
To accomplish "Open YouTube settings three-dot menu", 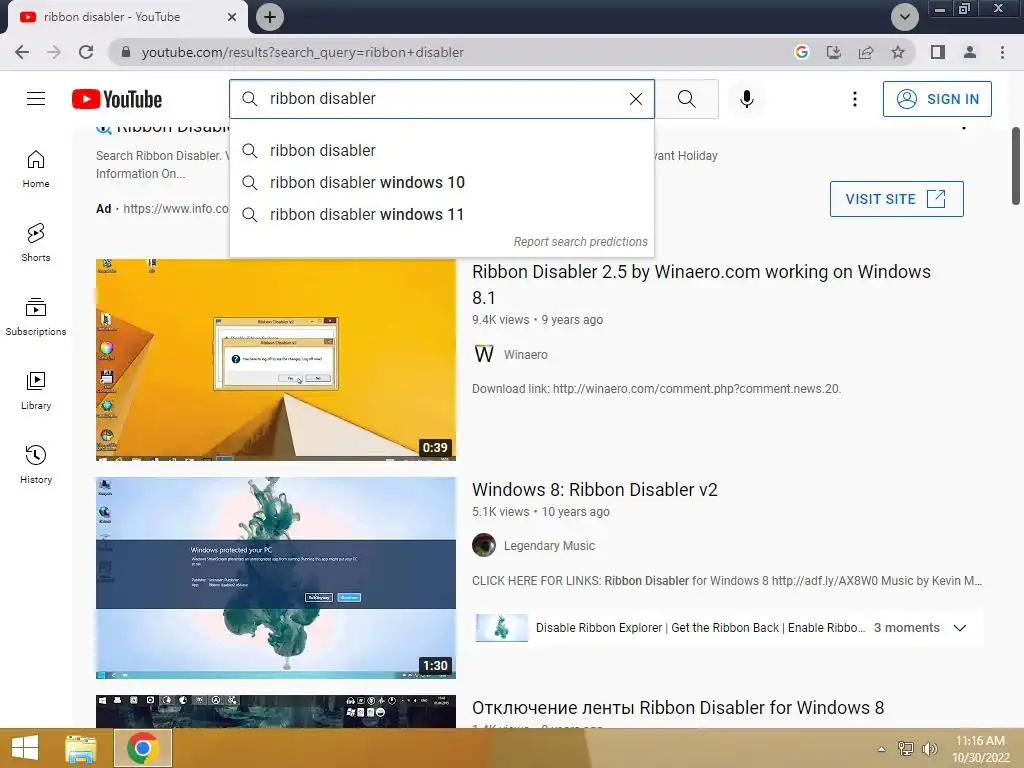I will coord(854,99).
